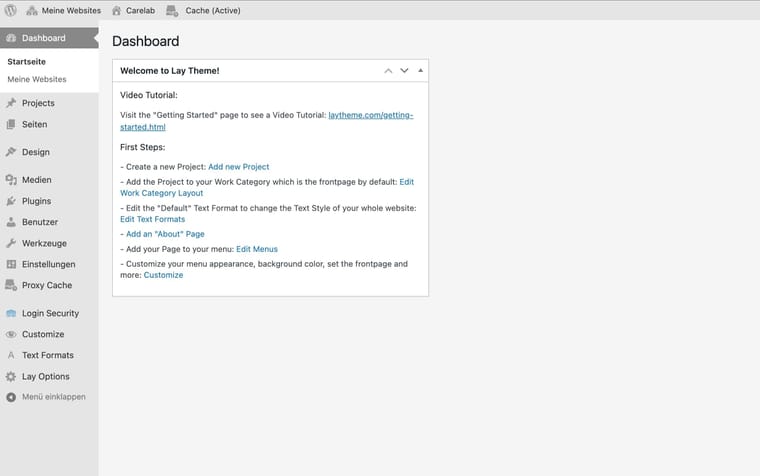Click the Werkzeuge wrench icon

pyautogui.click(x=11, y=243)
